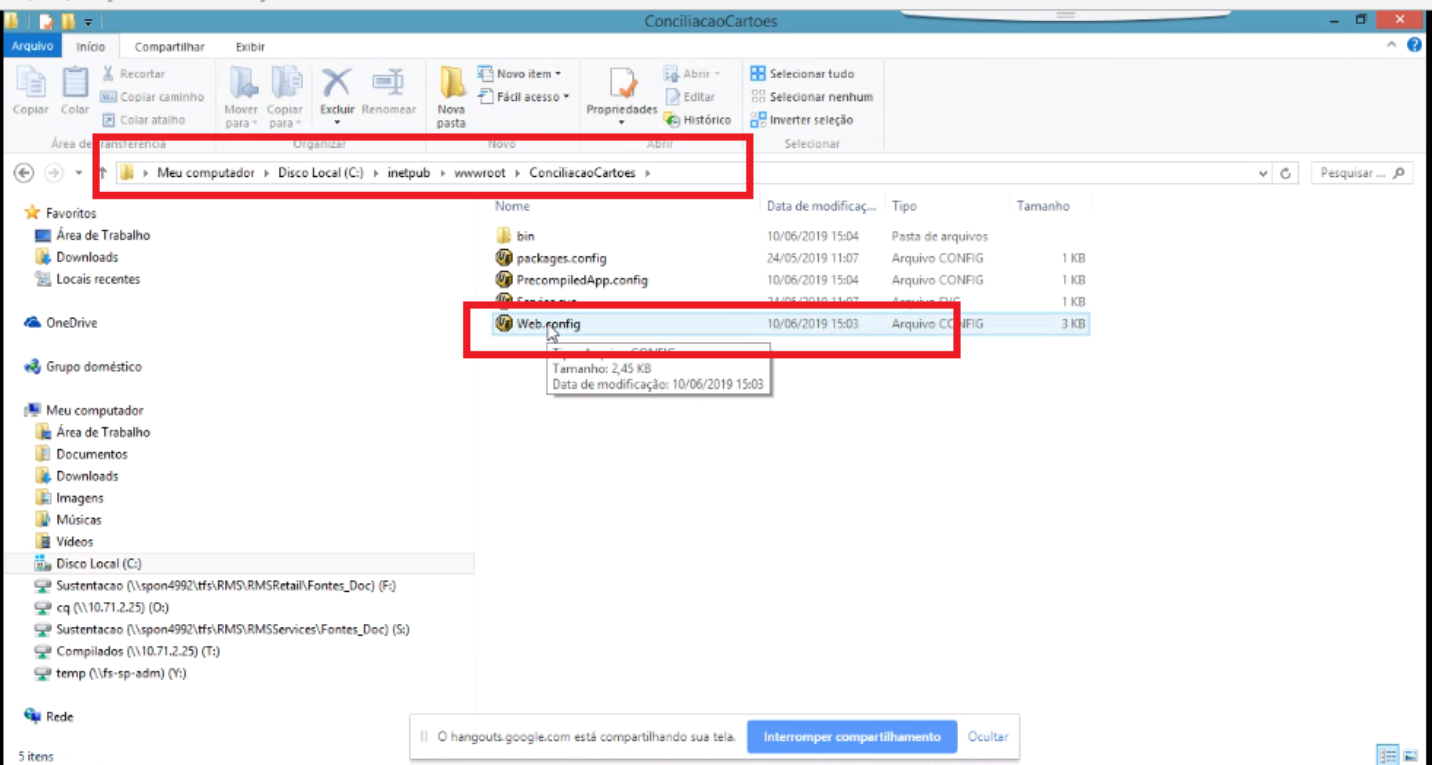Screen dimensions: 1432x765
Task: Click Selecionar tudo
Action: pyautogui.click(x=802, y=74)
